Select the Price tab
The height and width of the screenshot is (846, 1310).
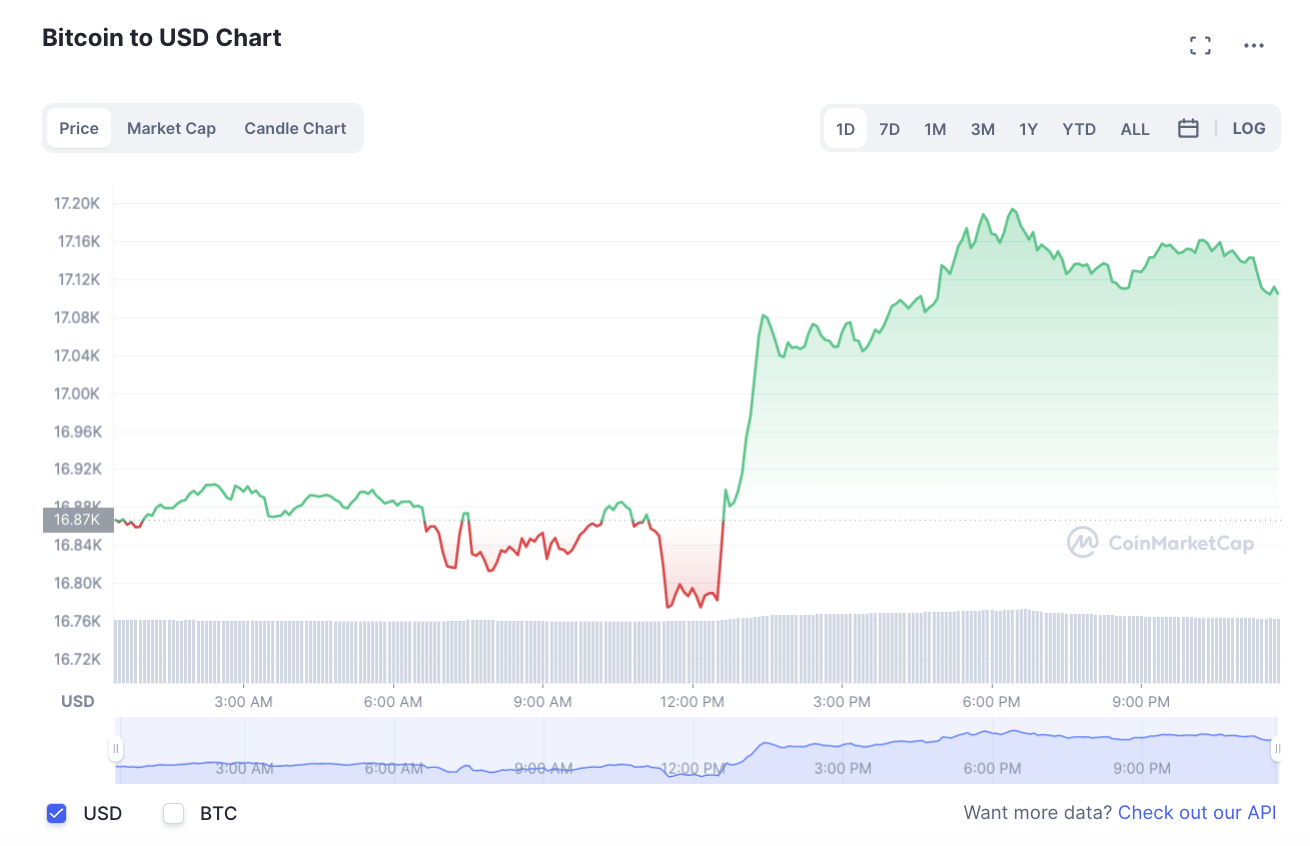coord(79,128)
